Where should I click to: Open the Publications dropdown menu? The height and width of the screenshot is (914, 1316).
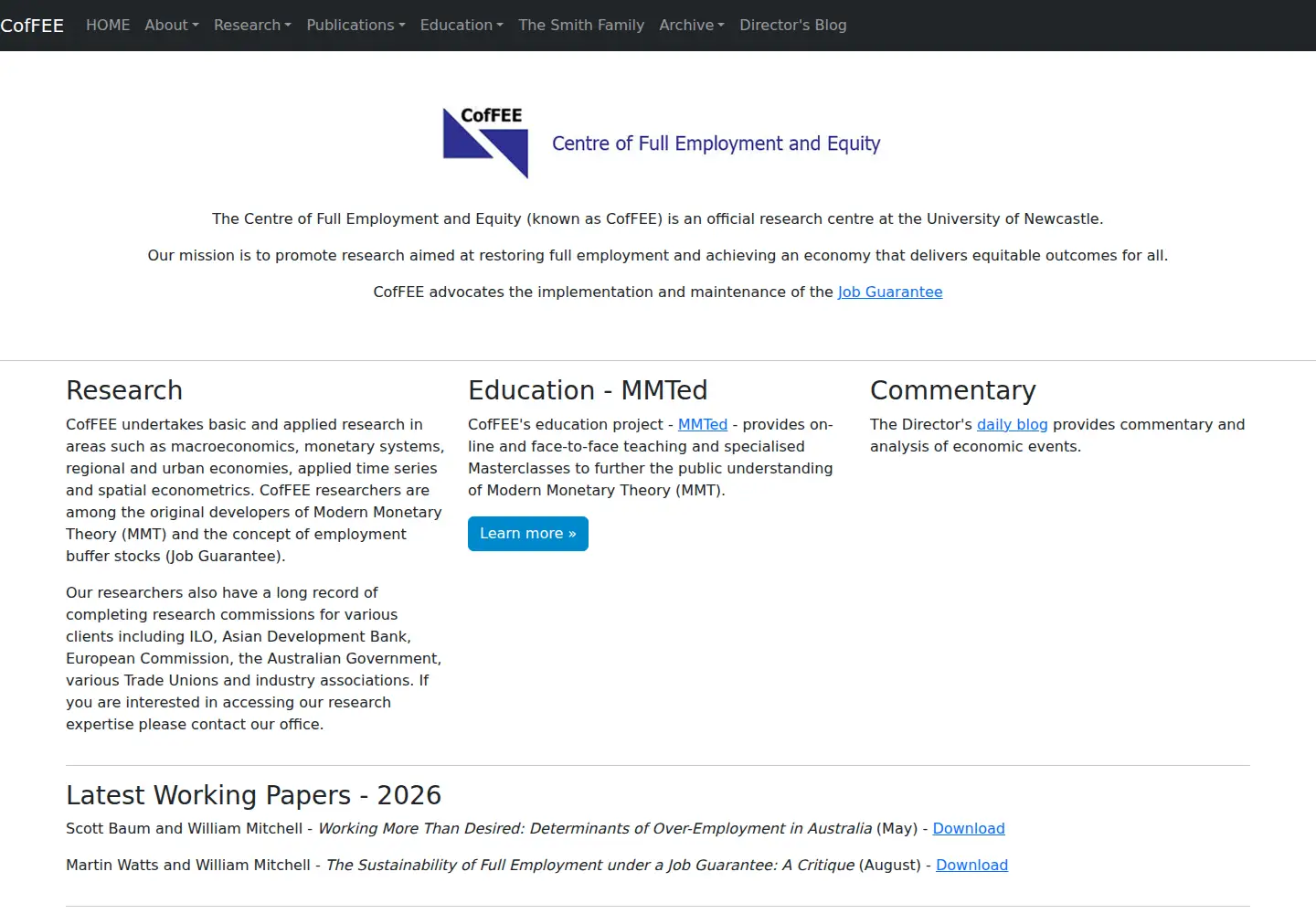tap(356, 26)
